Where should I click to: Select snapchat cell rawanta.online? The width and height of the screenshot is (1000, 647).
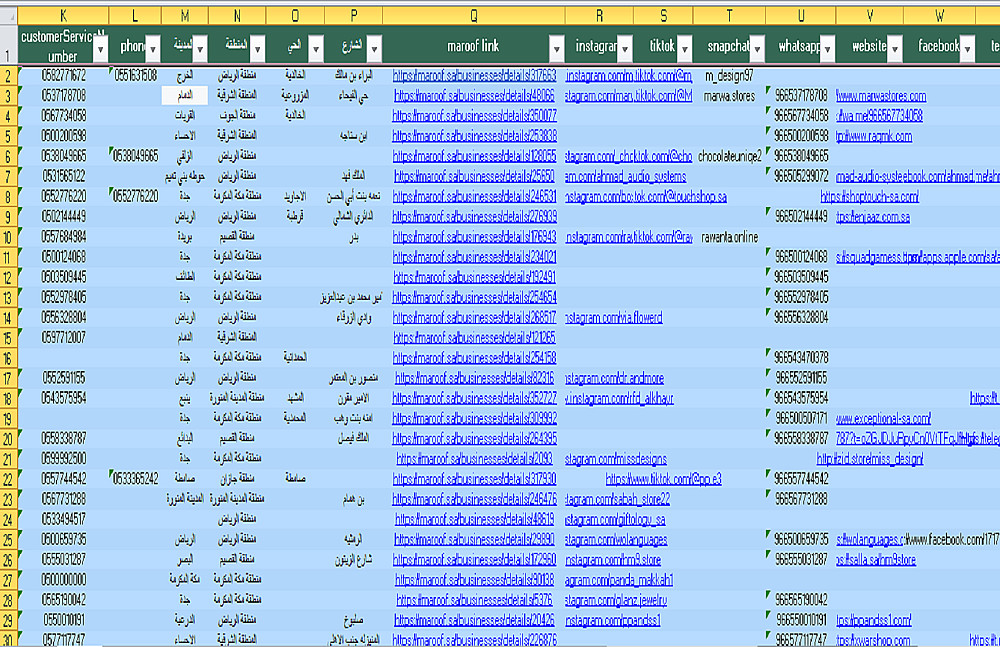[x=730, y=237]
